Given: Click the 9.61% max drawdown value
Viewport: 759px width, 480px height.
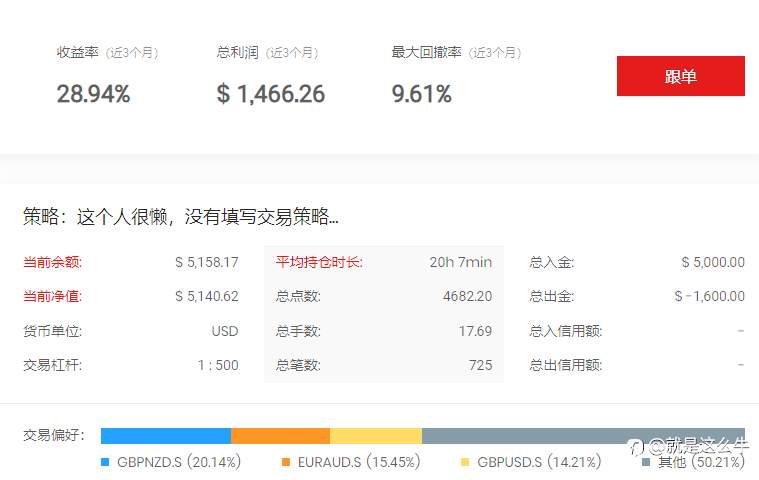Looking at the screenshot, I should point(422,94).
